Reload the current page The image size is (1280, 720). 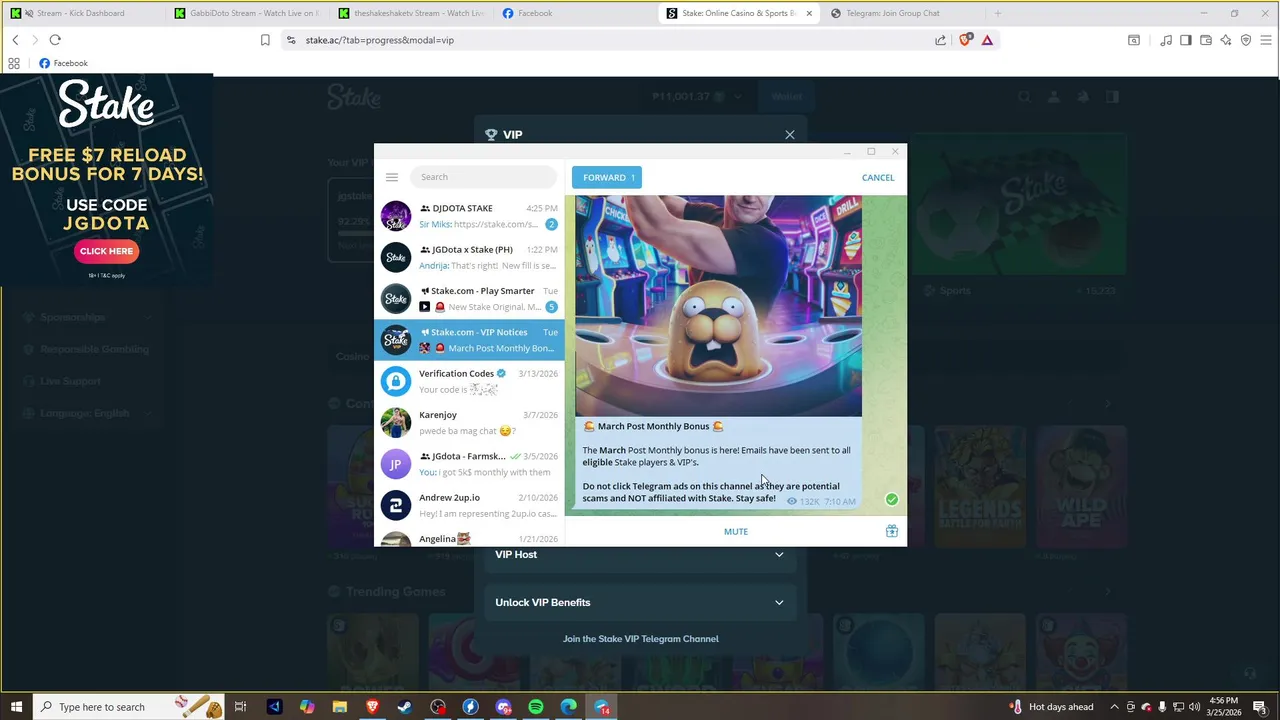(x=55, y=40)
